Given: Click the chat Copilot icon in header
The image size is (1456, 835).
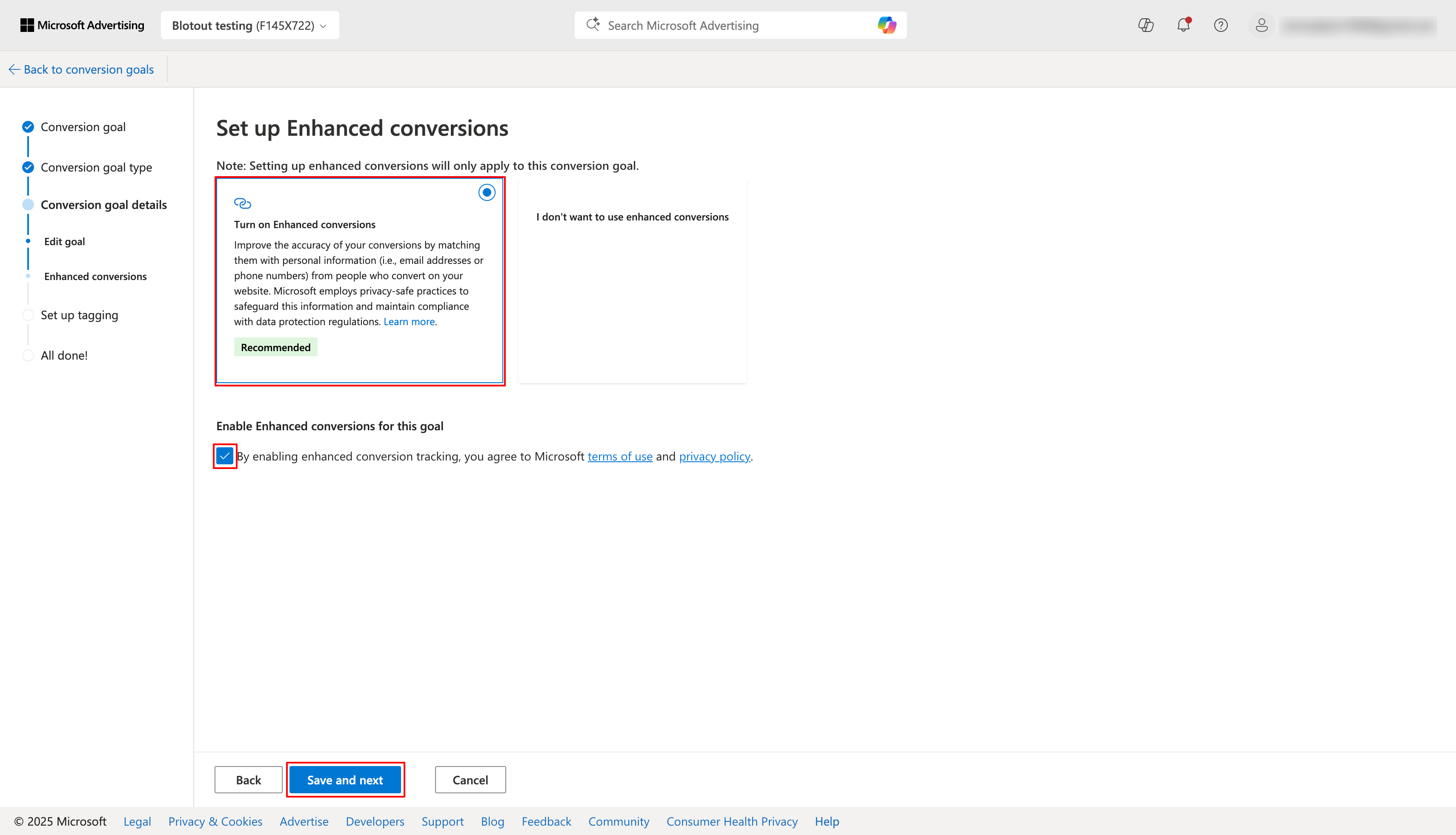Looking at the screenshot, I should pos(1146,25).
